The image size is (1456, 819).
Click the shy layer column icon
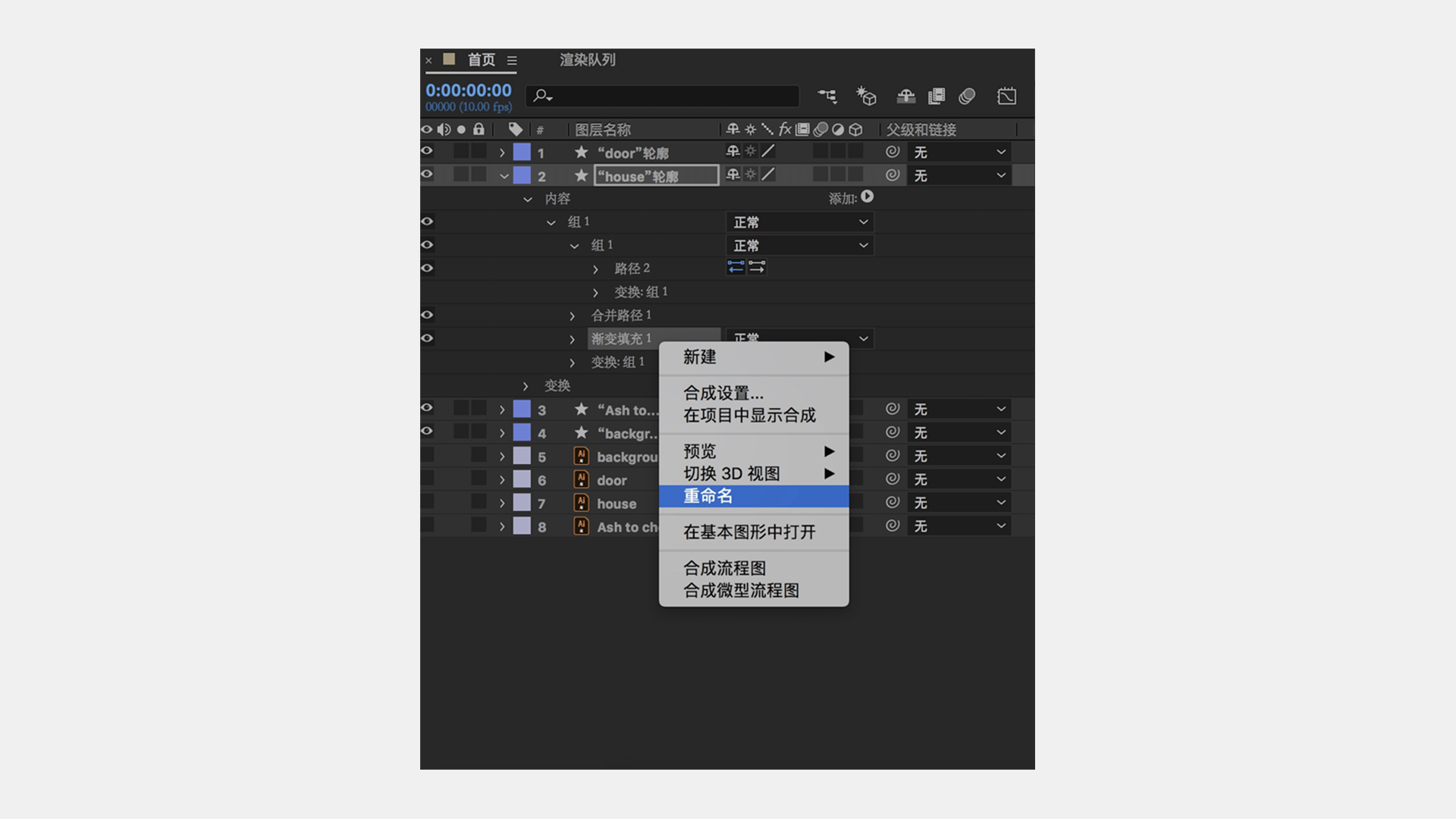pyautogui.click(x=732, y=130)
